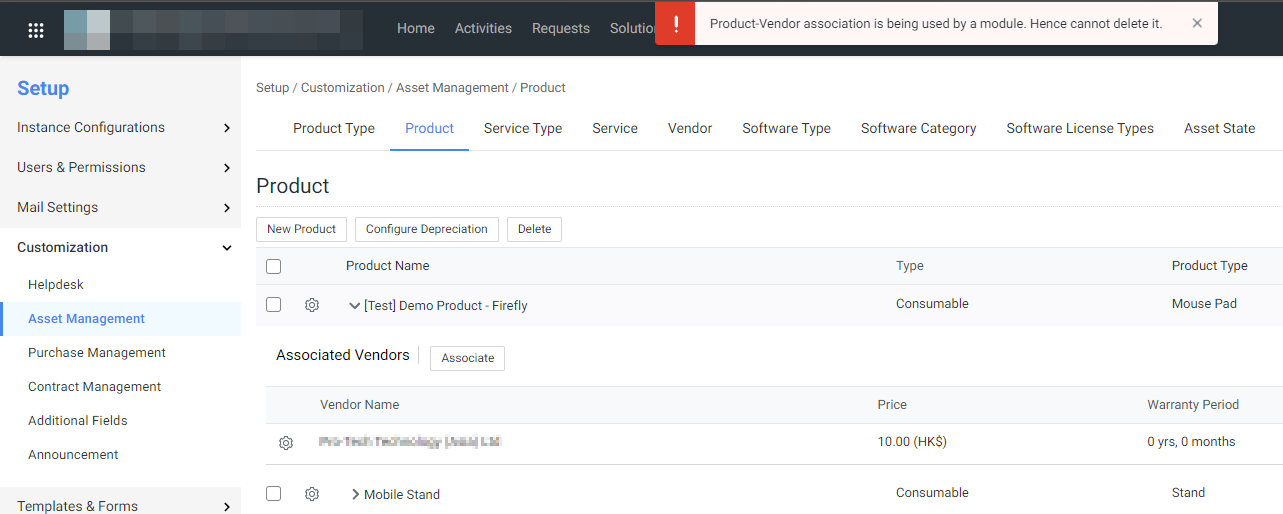Viewport: 1283px width, 514px height.
Task: Collapse the Demo Product - Firefly row
Action: 354,306
